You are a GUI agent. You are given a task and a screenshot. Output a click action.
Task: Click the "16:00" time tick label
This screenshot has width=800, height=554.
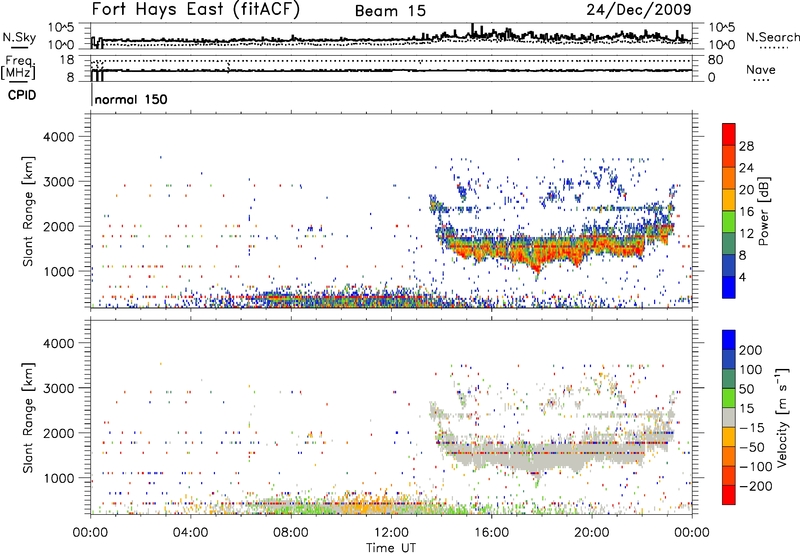pos(491,533)
